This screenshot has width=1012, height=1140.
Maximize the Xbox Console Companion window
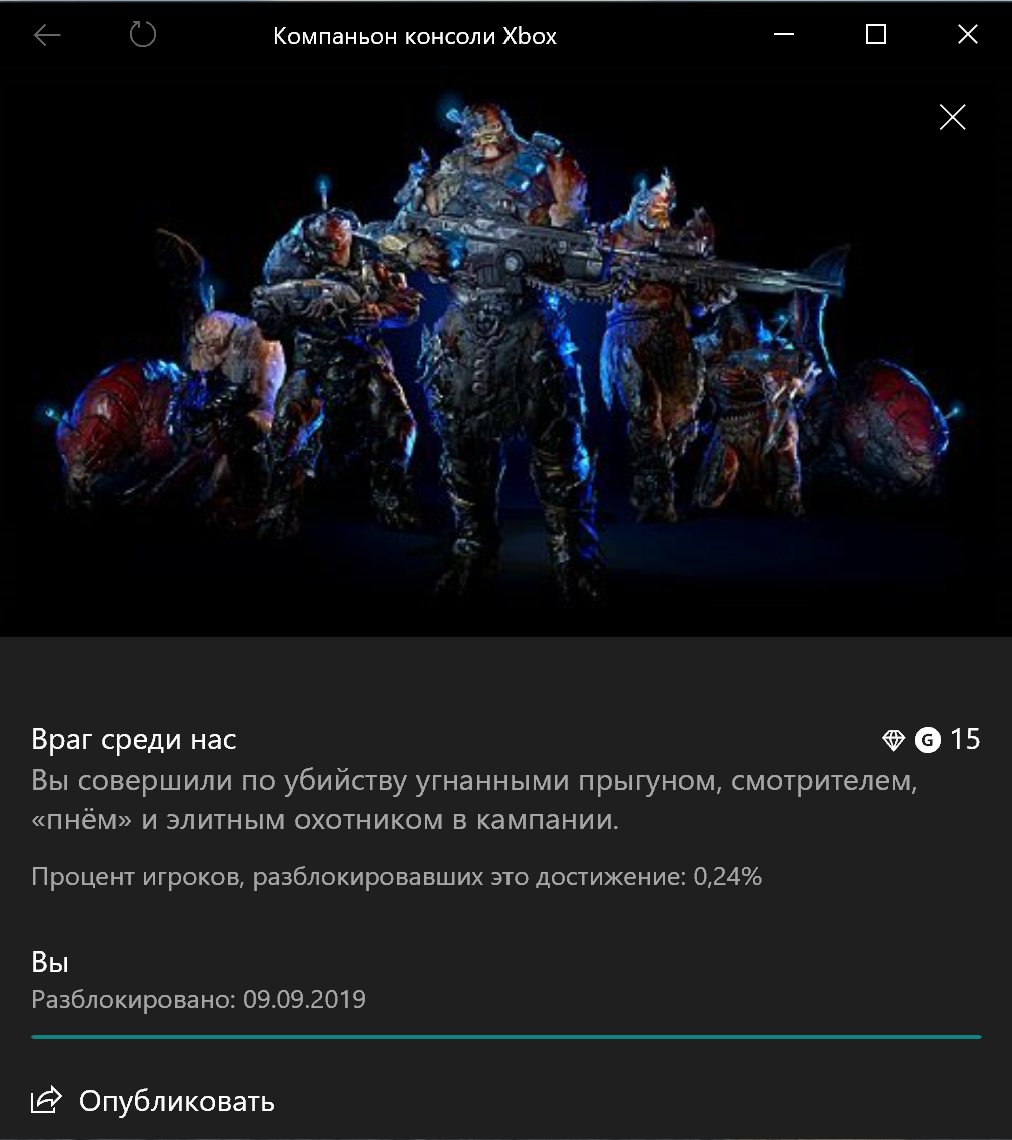pos(875,34)
